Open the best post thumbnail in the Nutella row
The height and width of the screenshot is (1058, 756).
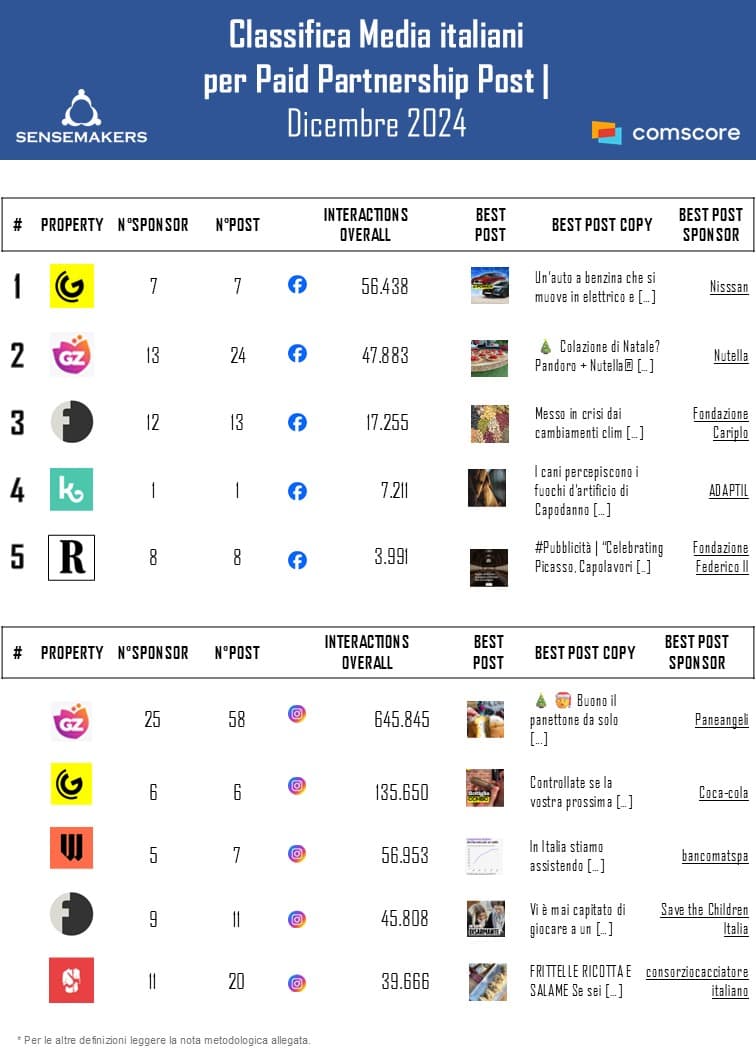tap(489, 357)
